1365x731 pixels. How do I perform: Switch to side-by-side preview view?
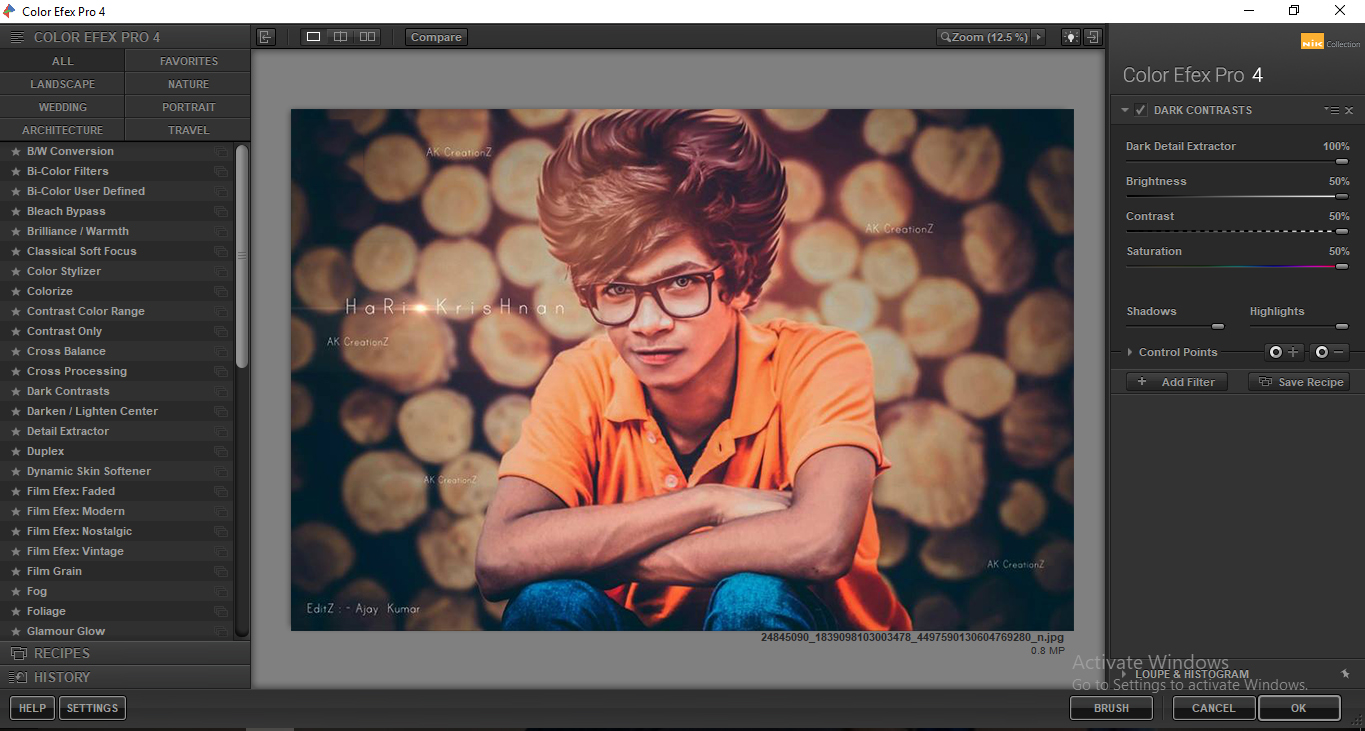368,37
